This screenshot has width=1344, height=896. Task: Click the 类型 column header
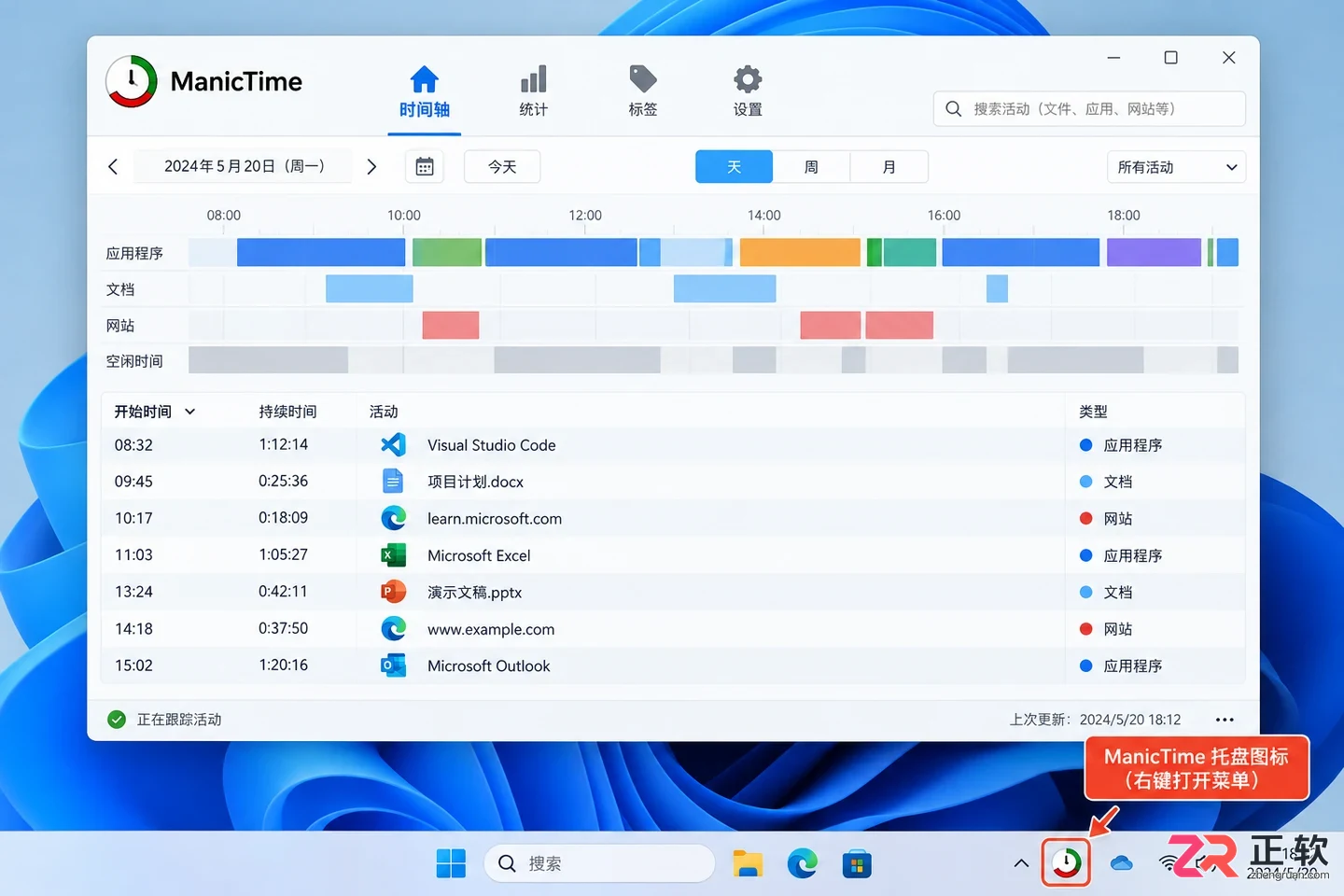[1093, 412]
